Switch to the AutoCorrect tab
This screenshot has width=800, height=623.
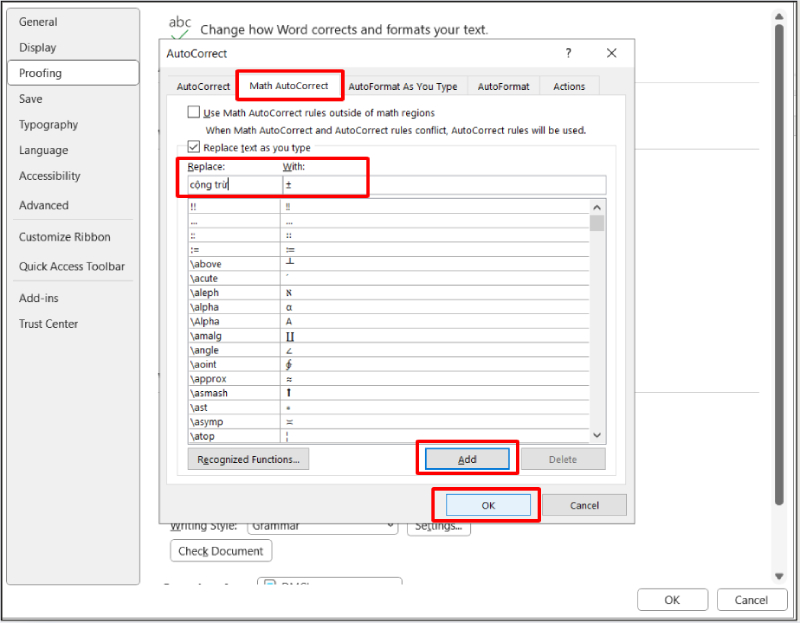[x=203, y=87]
